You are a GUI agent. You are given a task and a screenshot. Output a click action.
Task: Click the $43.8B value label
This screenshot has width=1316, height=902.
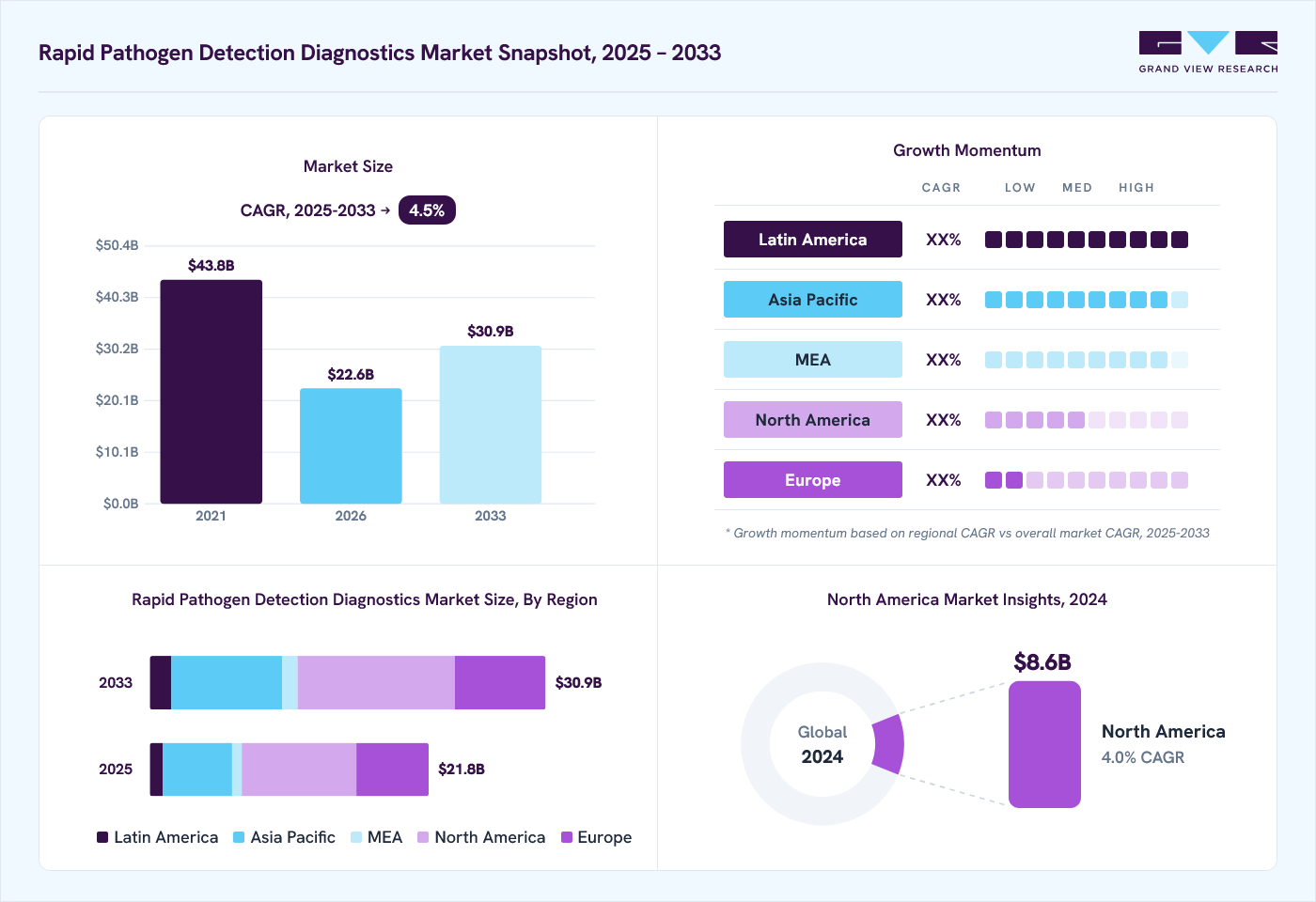pyautogui.click(x=211, y=266)
